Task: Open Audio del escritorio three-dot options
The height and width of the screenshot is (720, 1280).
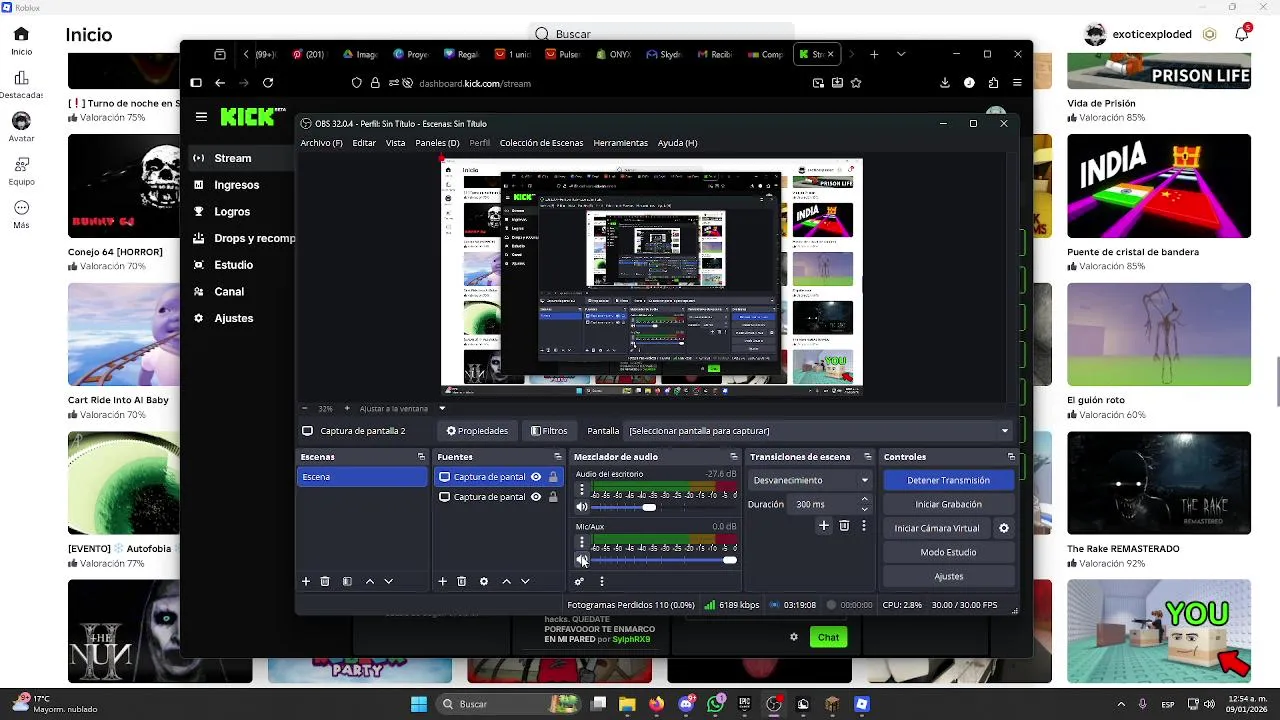Action: point(581,490)
